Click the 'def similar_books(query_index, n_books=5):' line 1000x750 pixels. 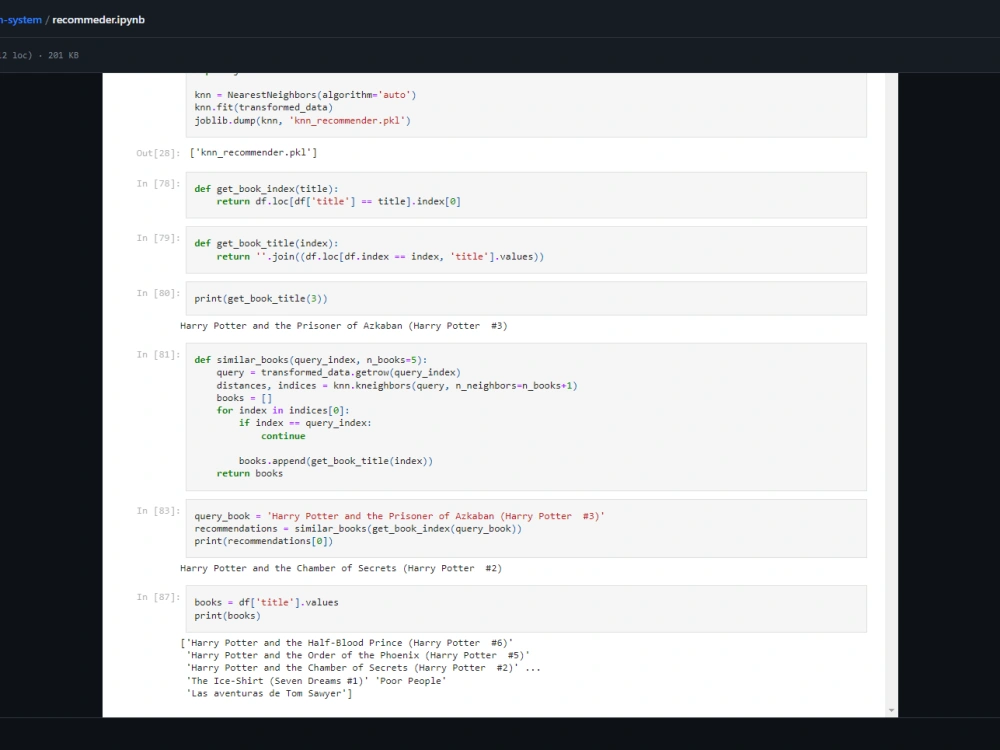(311, 360)
